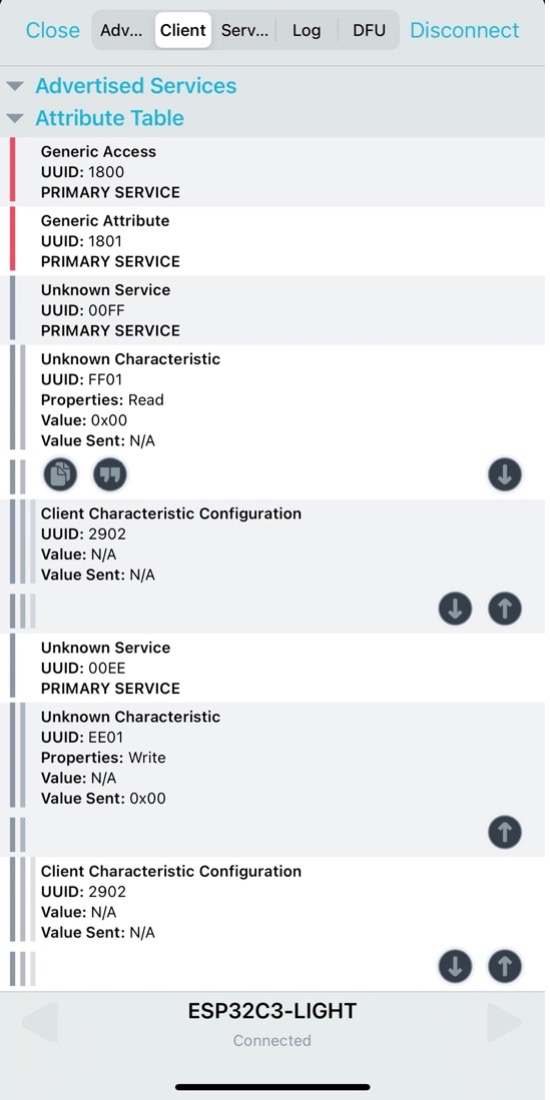Go to the previous device with left arrow

click(x=39, y=1021)
